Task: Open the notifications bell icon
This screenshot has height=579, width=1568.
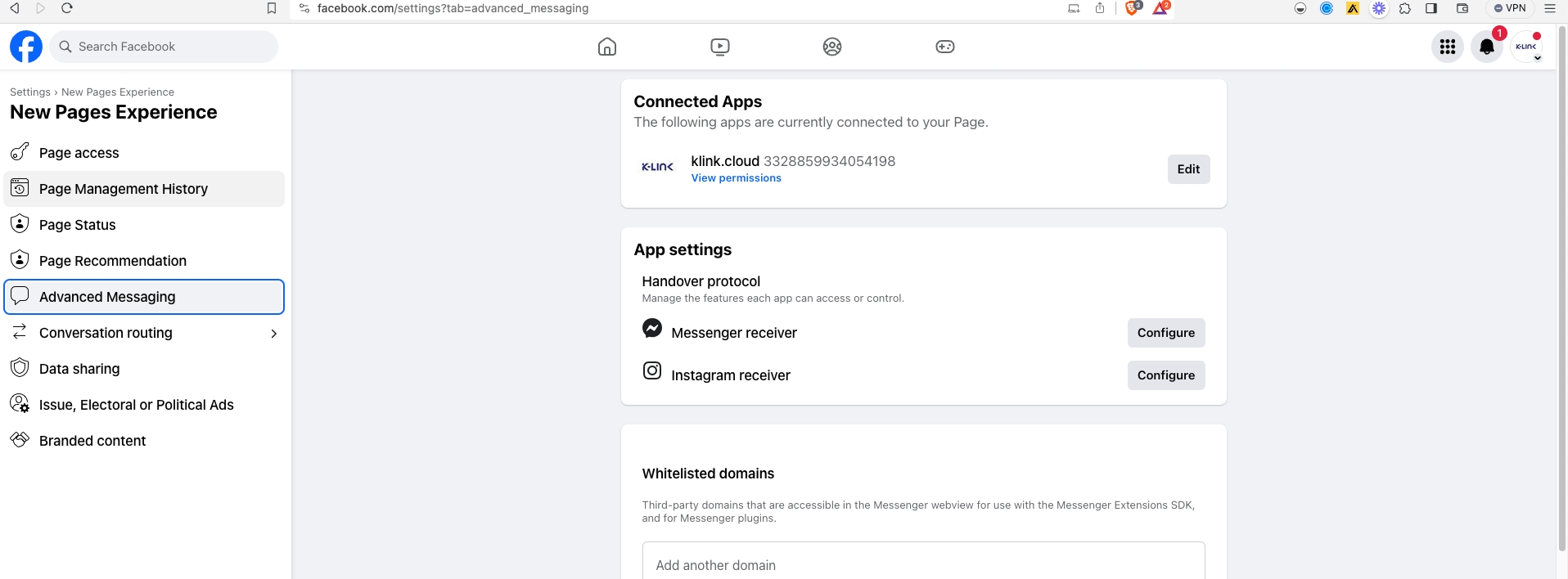Action: [x=1486, y=47]
